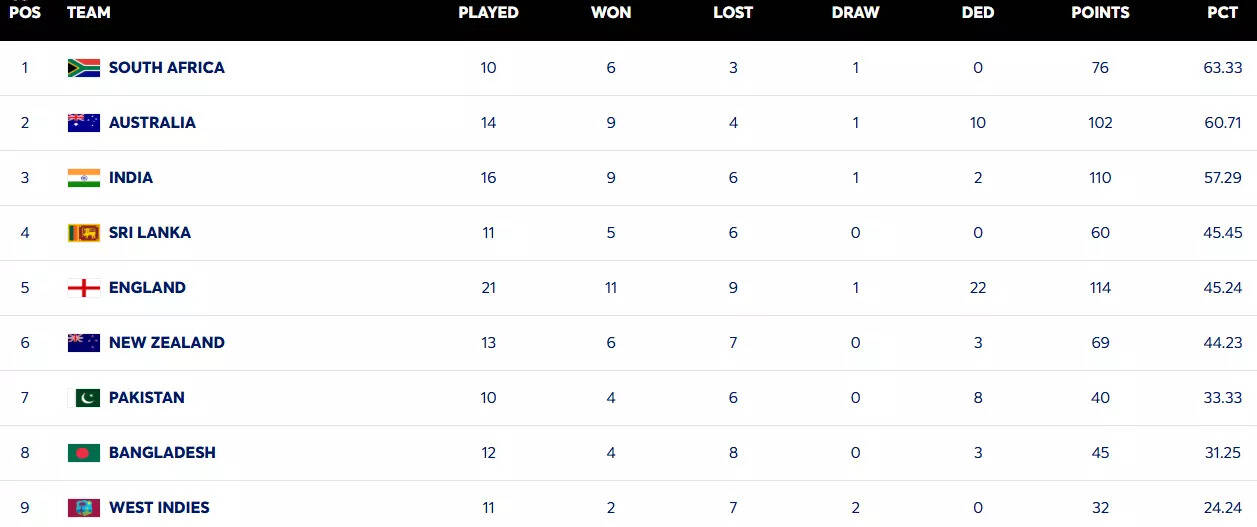This screenshot has height=527, width=1257.
Task: Select the INDIA team name
Action: point(131,178)
